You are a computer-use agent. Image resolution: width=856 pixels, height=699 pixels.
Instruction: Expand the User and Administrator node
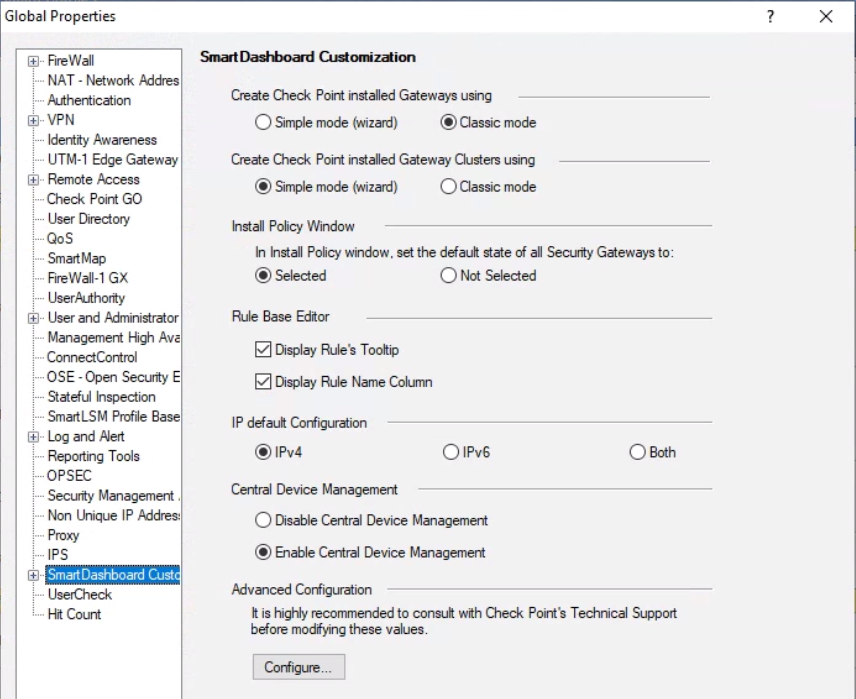[x=33, y=318]
